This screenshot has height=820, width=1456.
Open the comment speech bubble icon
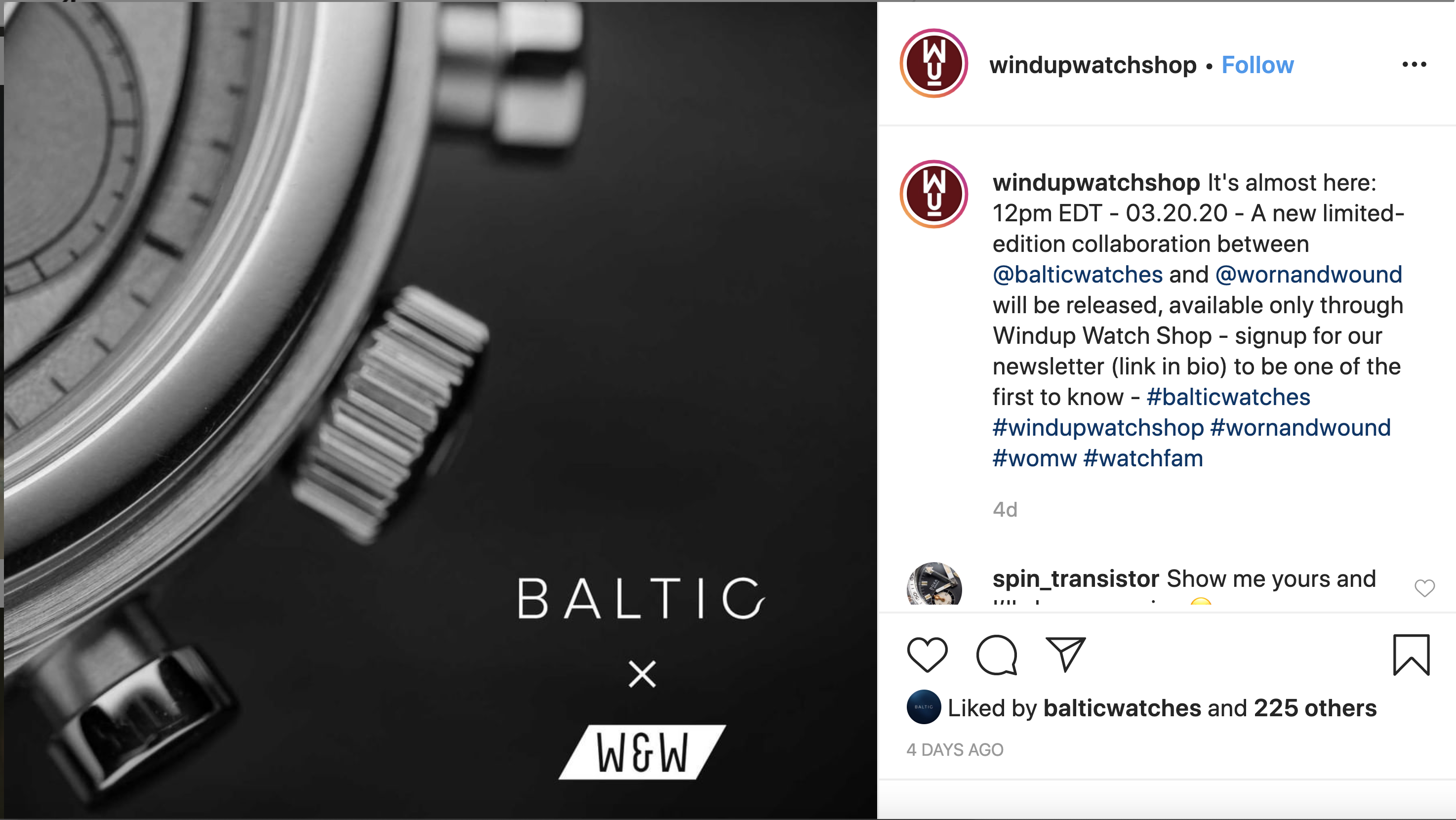(997, 655)
